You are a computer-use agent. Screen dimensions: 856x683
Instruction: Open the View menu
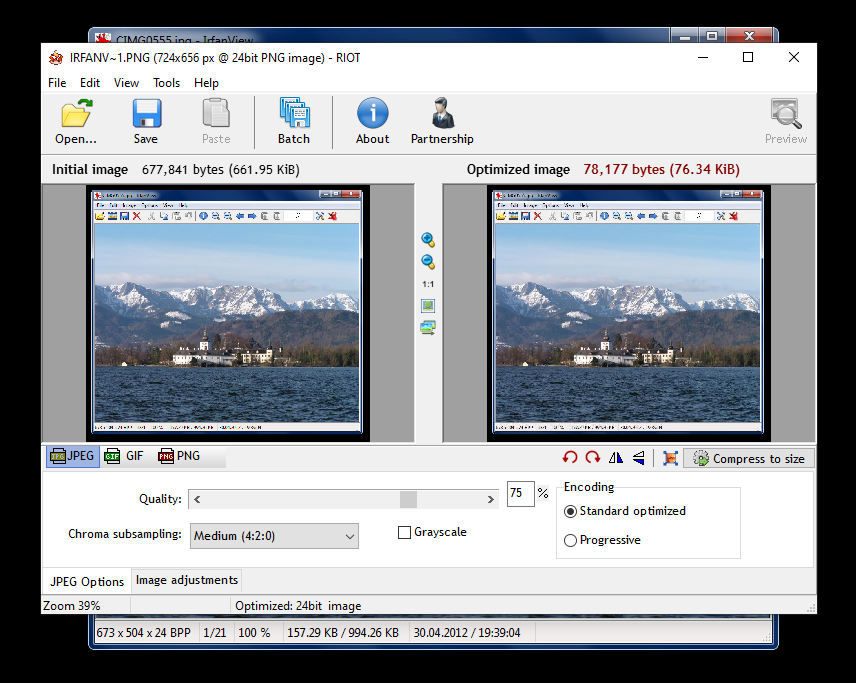pos(126,83)
